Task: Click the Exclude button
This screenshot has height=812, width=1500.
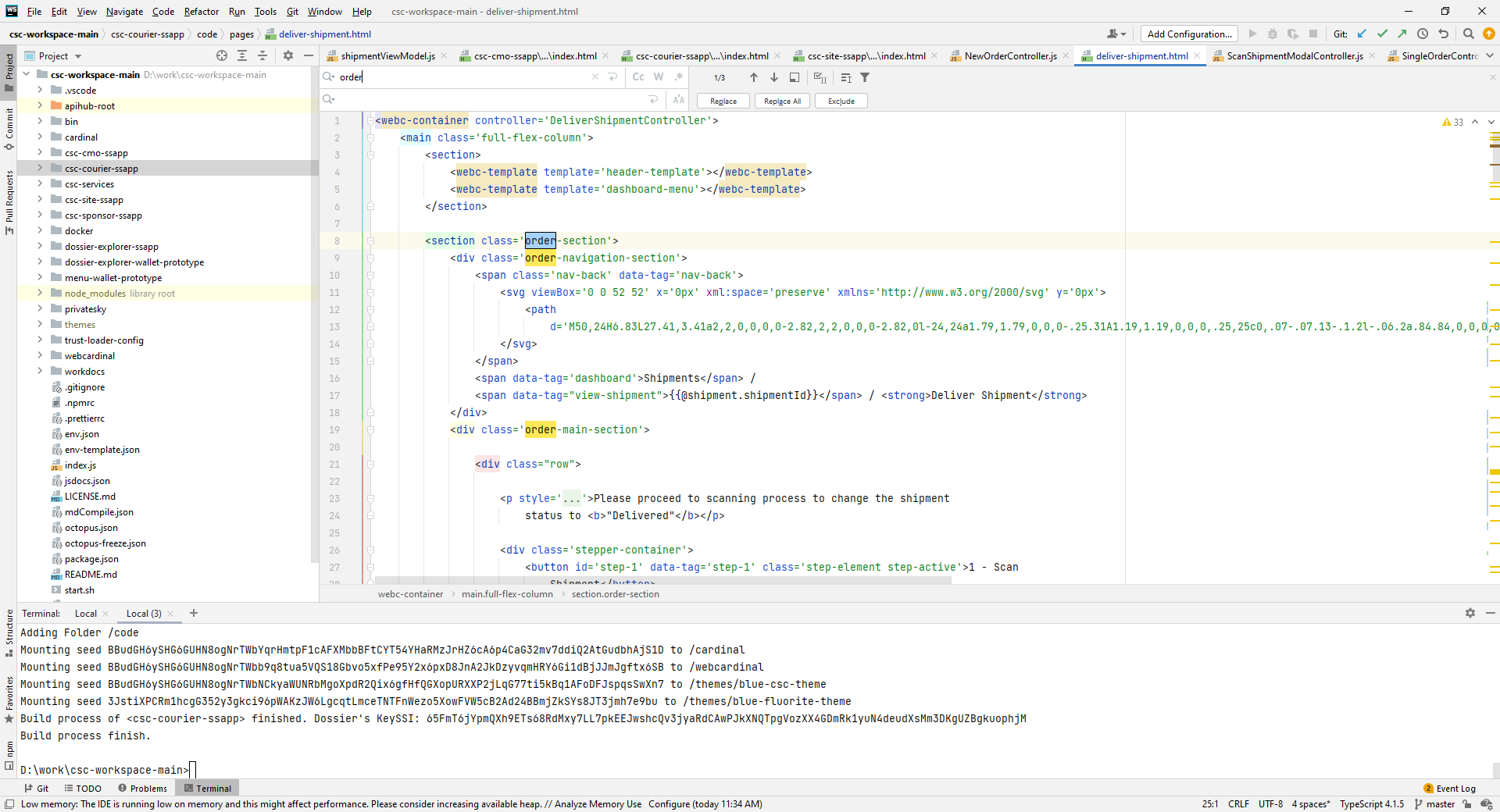Action: tap(841, 100)
